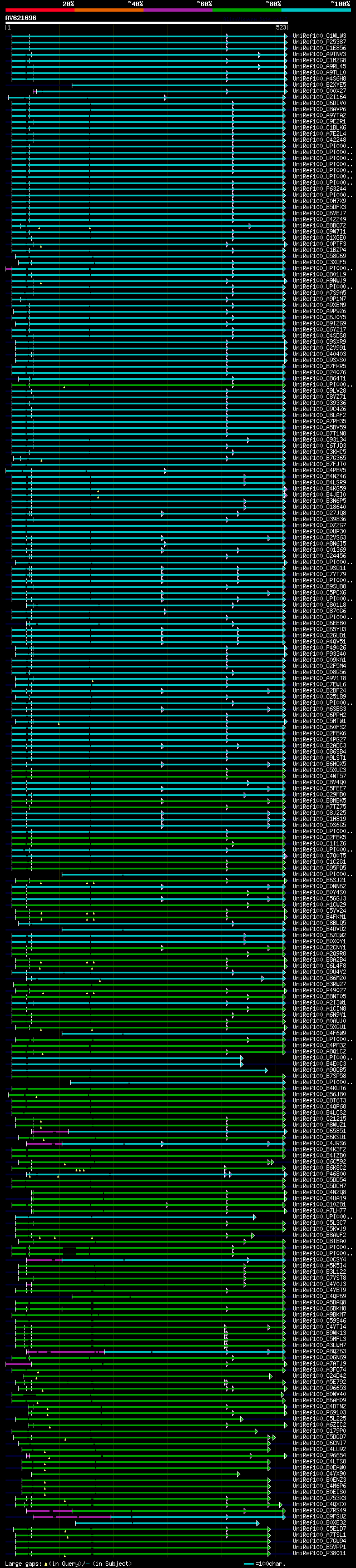Select hit label UniRef100_Q6VEJ7

click(x=319, y=213)
